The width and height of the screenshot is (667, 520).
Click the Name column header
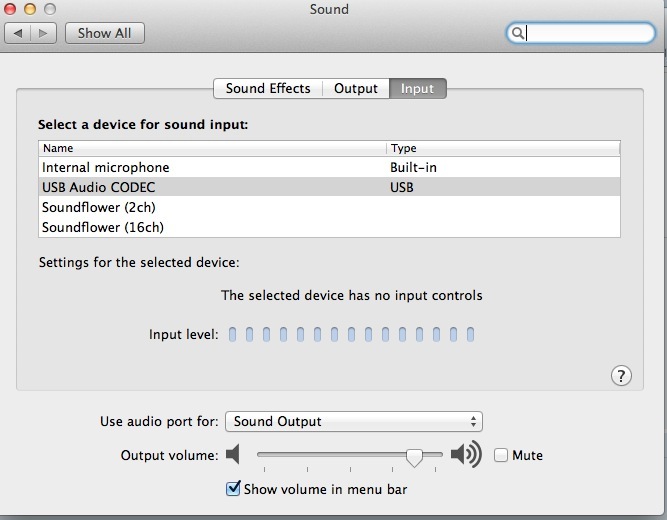[212, 148]
